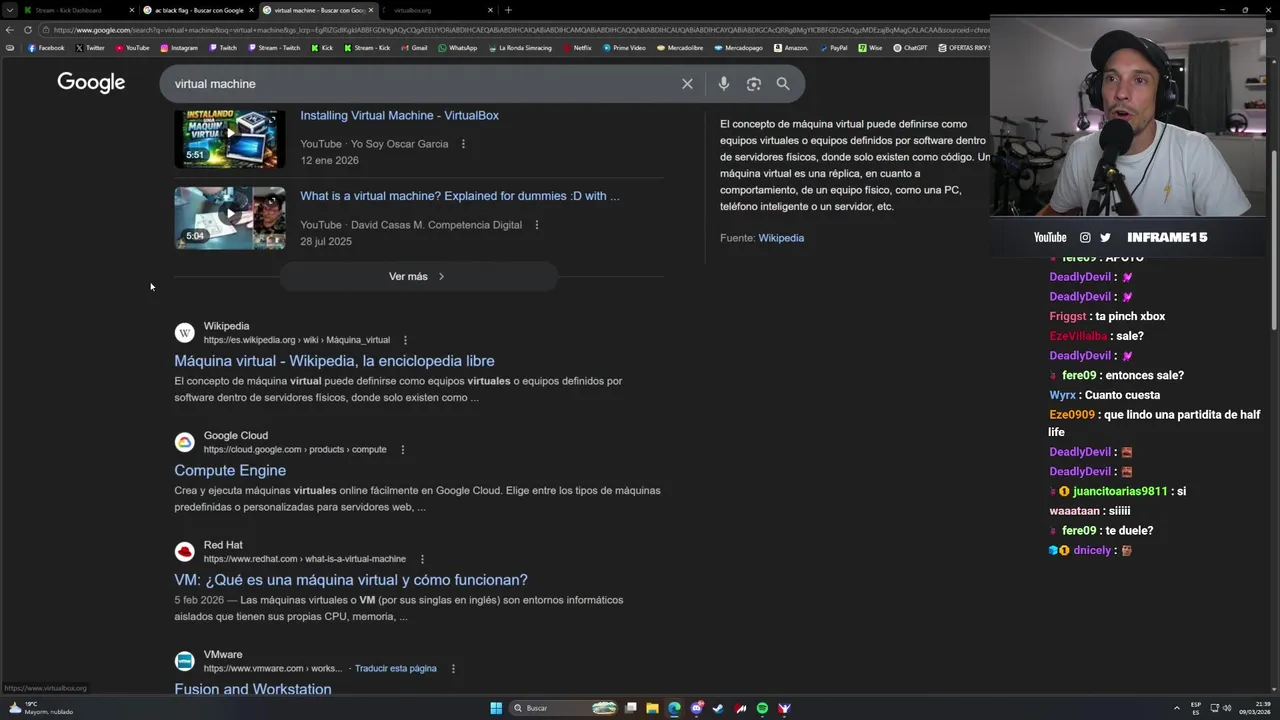Open Discord from taskbar

click(696, 708)
